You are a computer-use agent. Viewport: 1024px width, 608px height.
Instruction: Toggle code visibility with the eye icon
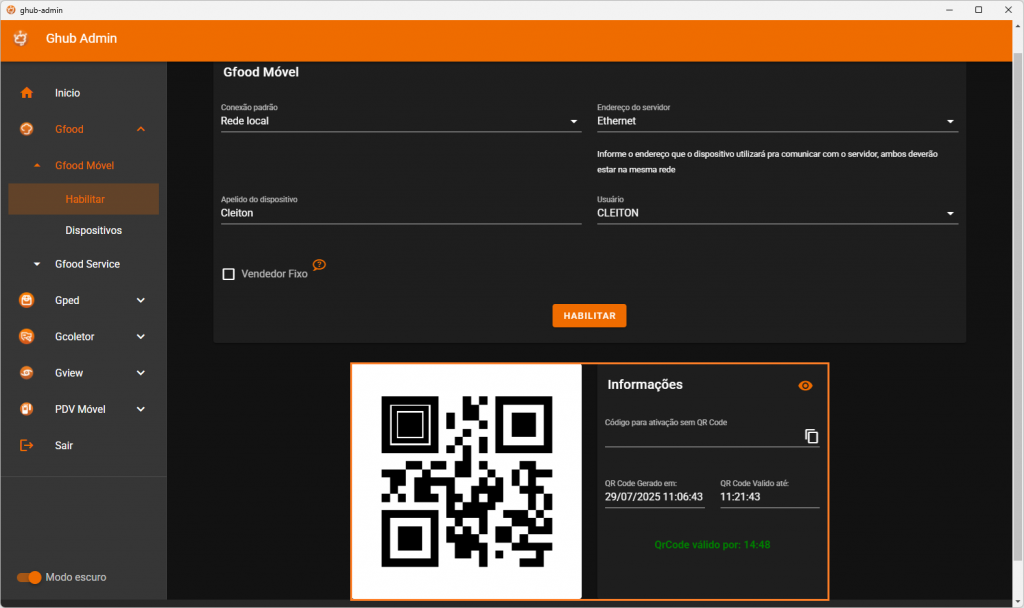(805, 385)
